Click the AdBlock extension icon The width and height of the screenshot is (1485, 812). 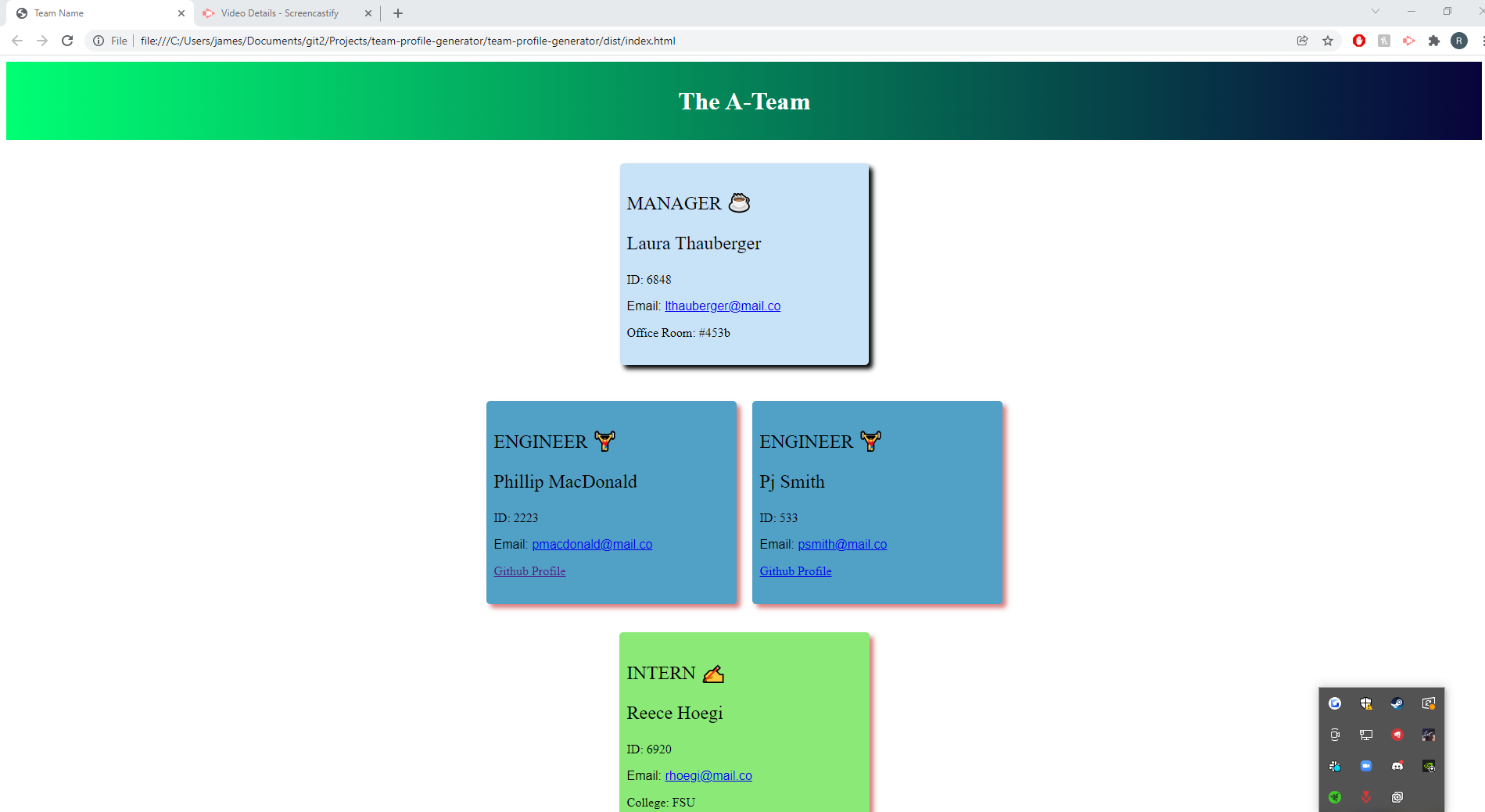coord(1358,41)
